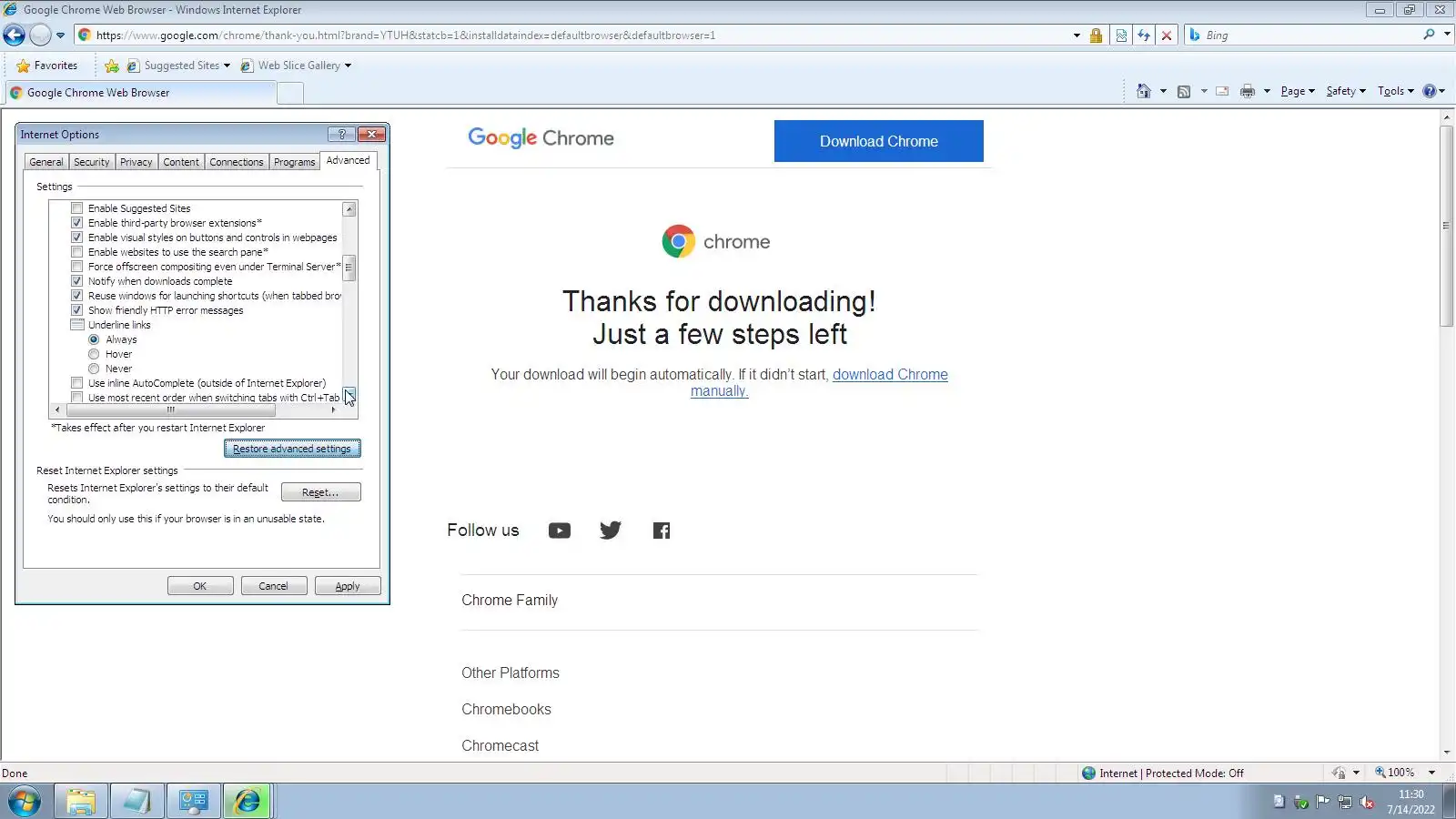Click the Read Mail envelope icon
1456x819 pixels.
1222,91
